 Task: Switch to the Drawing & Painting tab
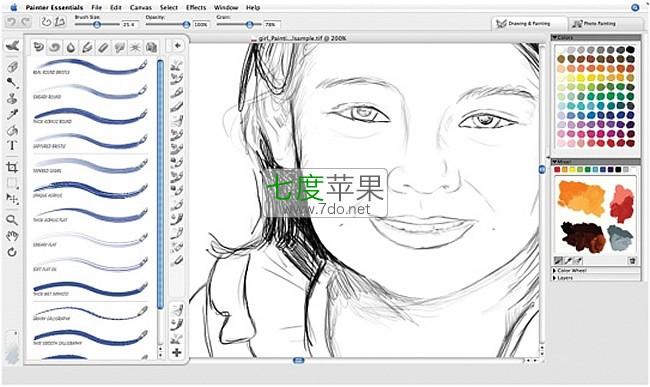tap(529, 24)
